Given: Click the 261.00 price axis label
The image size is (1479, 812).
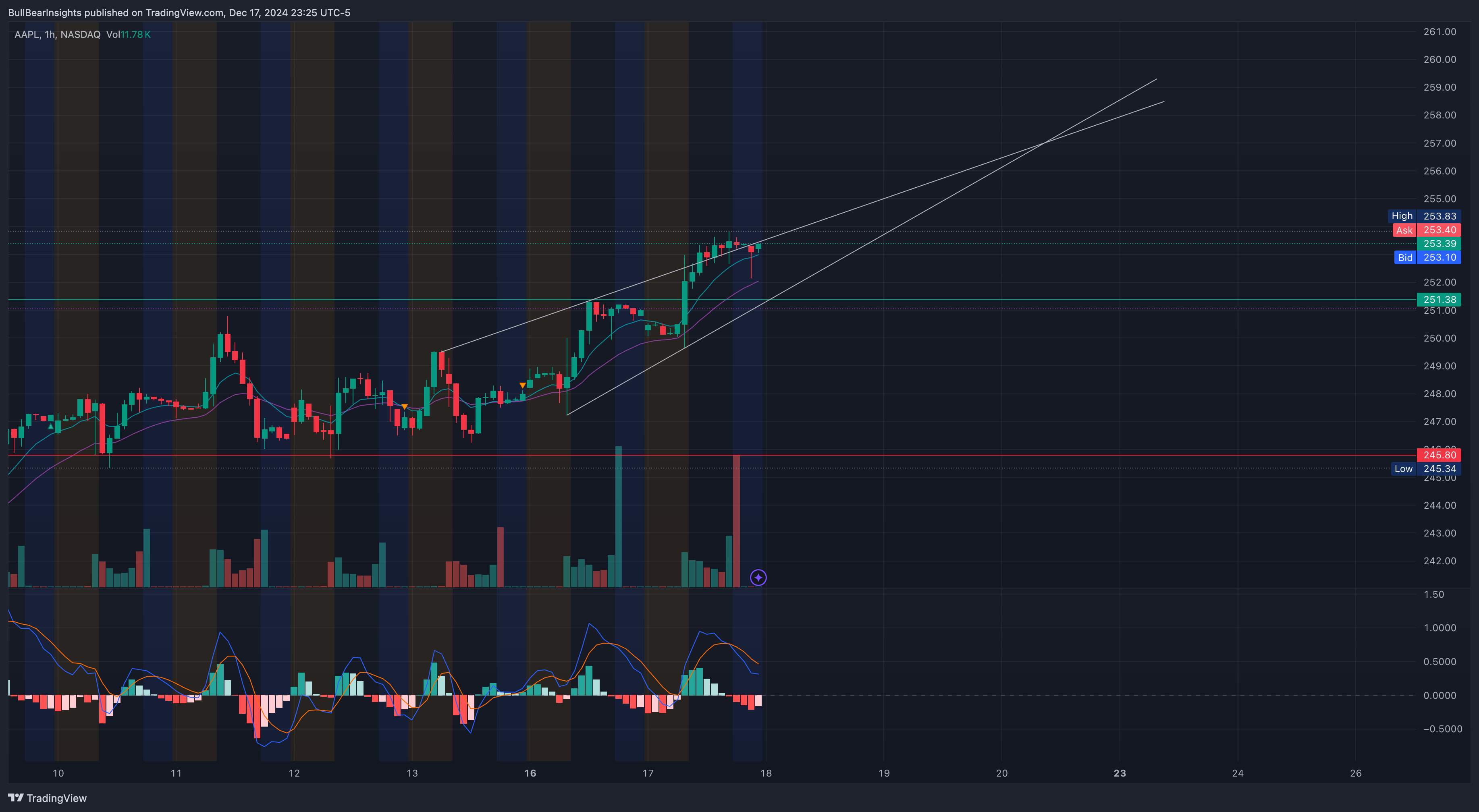Looking at the screenshot, I should 1440,31.
